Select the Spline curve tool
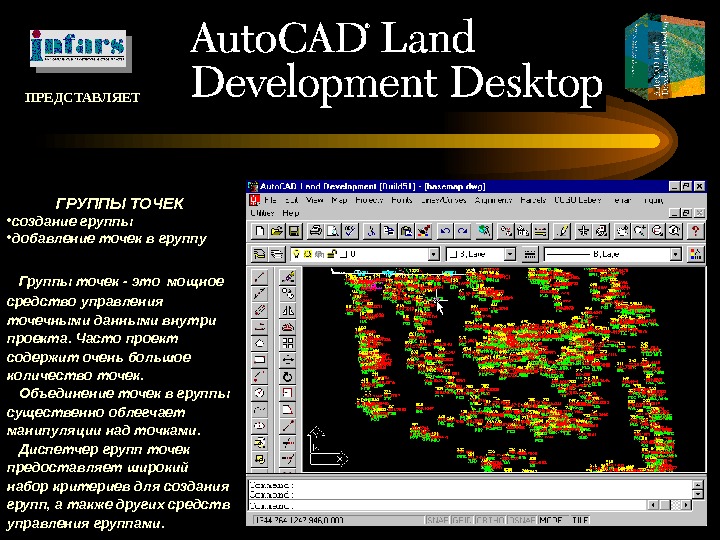720x540 pixels. coord(260,409)
